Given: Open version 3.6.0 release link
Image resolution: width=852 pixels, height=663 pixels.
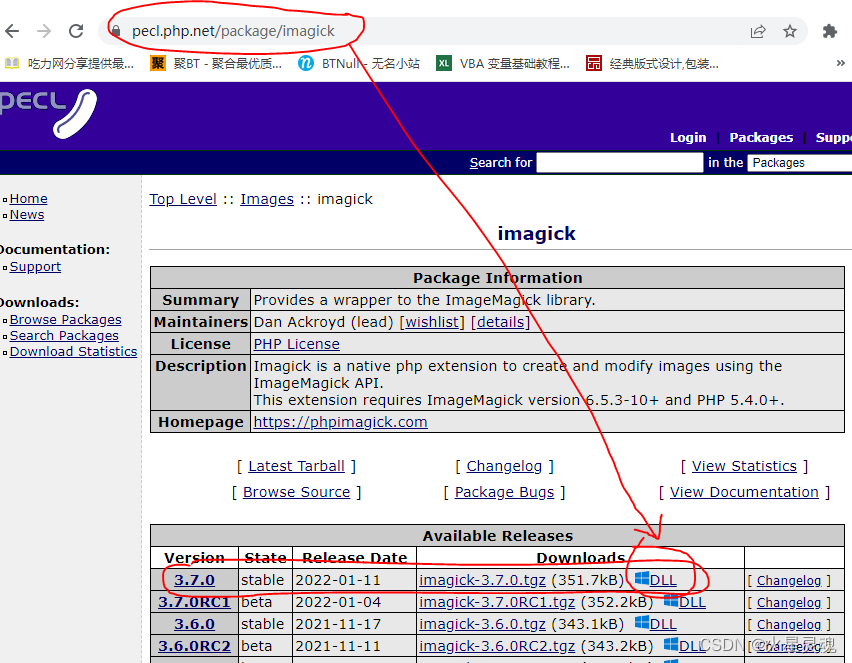Looking at the screenshot, I should [195, 624].
